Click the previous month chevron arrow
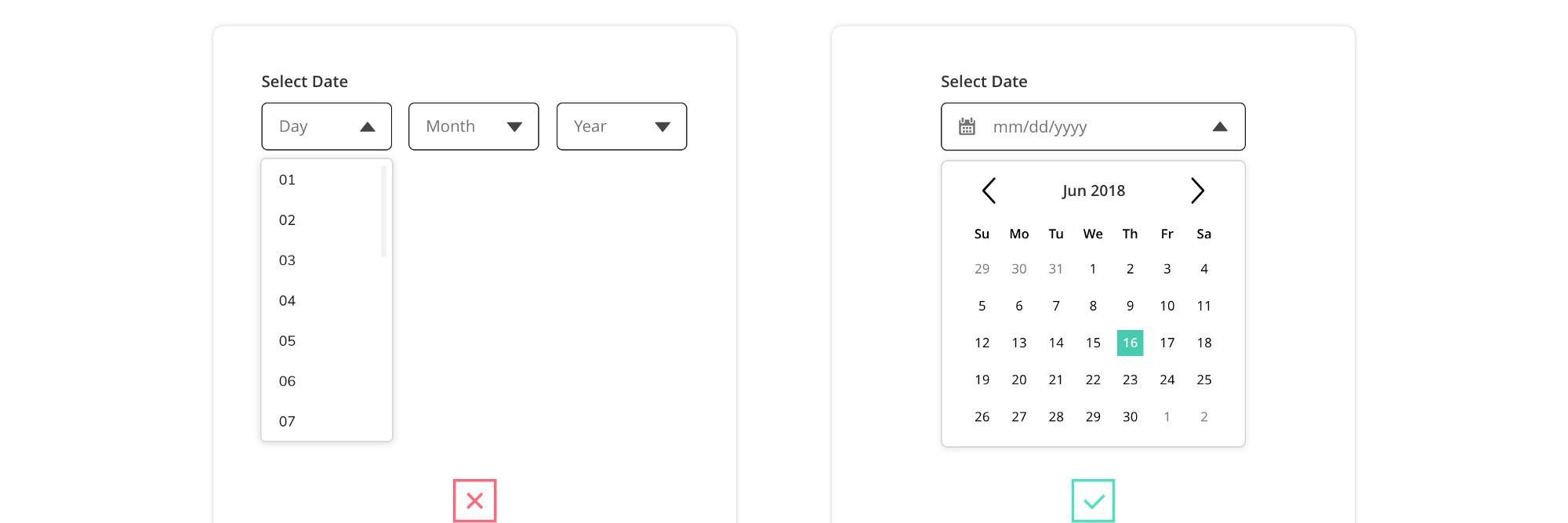Viewport: 1568px width, 523px height. click(x=989, y=191)
